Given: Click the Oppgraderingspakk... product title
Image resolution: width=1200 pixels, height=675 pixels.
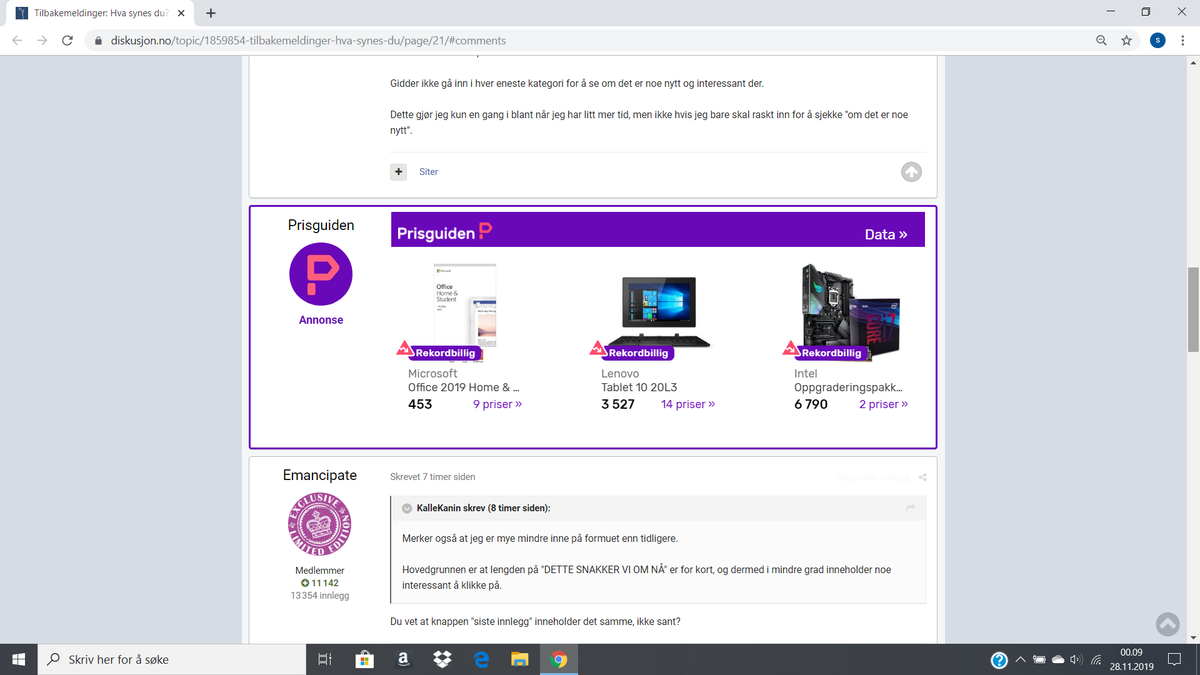Looking at the screenshot, I should 850,388.
